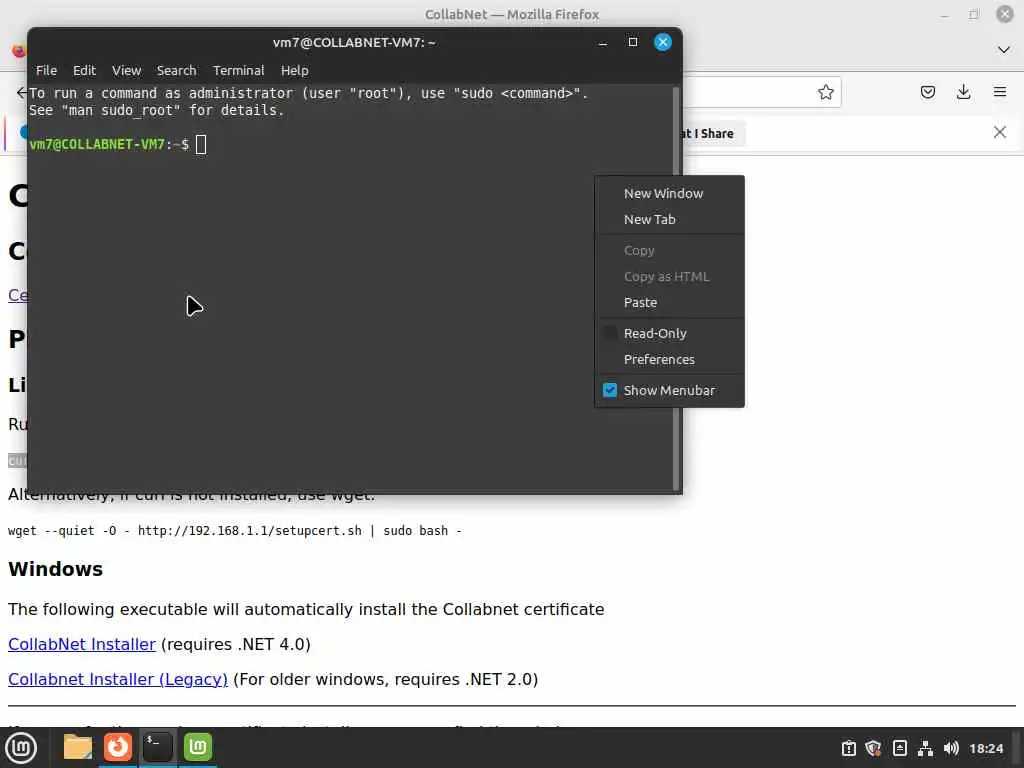This screenshot has height=768, width=1024.
Task: Minimize the terminal window
Action: click(603, 42)
